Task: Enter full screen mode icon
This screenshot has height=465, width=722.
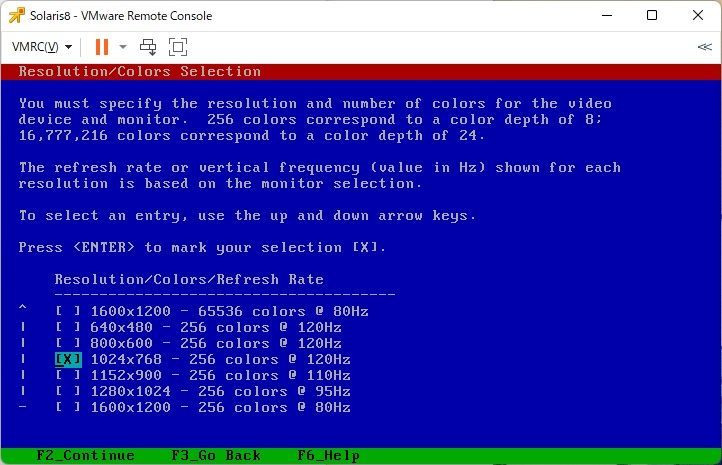Action: [178, 47]
